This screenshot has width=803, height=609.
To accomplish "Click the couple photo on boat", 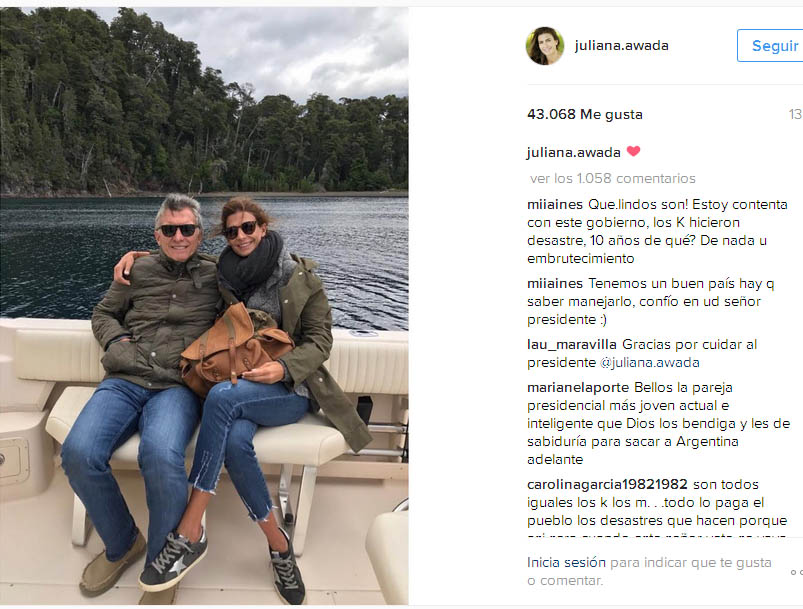I will click(x=204, y=306).
